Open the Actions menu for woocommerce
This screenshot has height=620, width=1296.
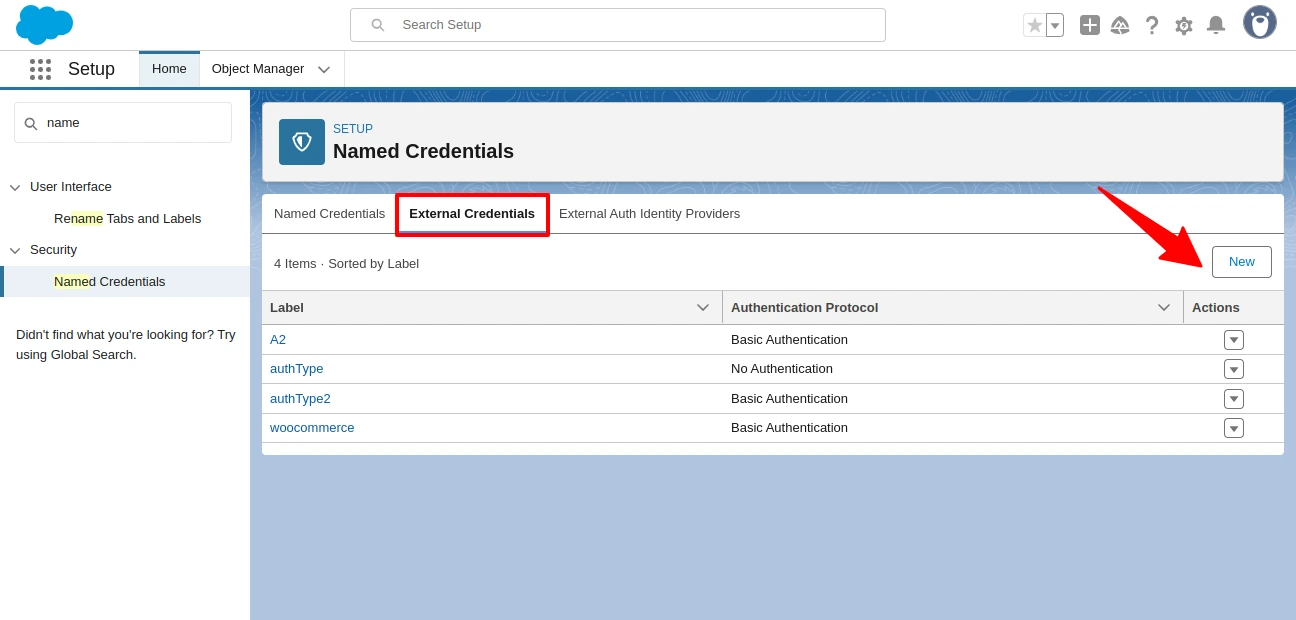coord(1234,428)
